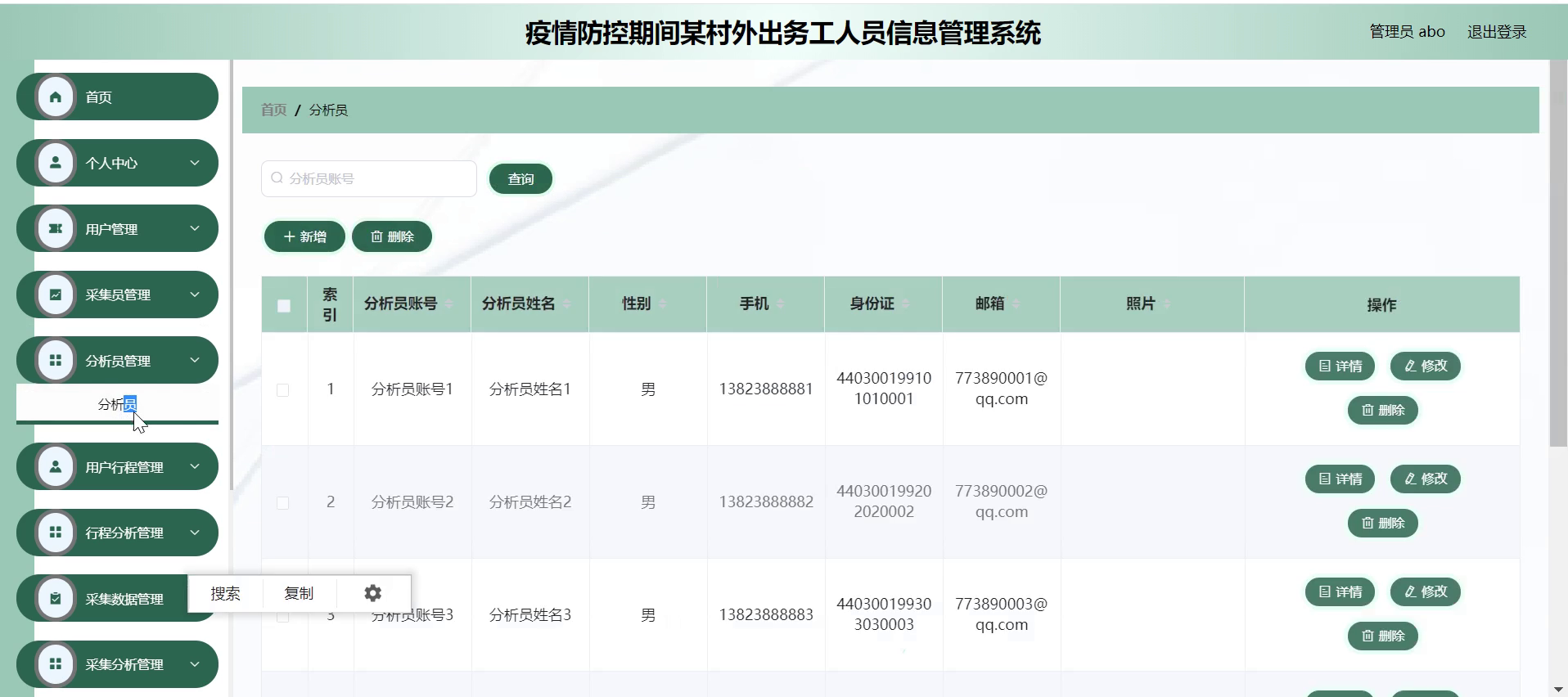Viewport: 1568px width, 697px height.
Task: Click the grid icon beside 行程分析管理
Action: 56,533
